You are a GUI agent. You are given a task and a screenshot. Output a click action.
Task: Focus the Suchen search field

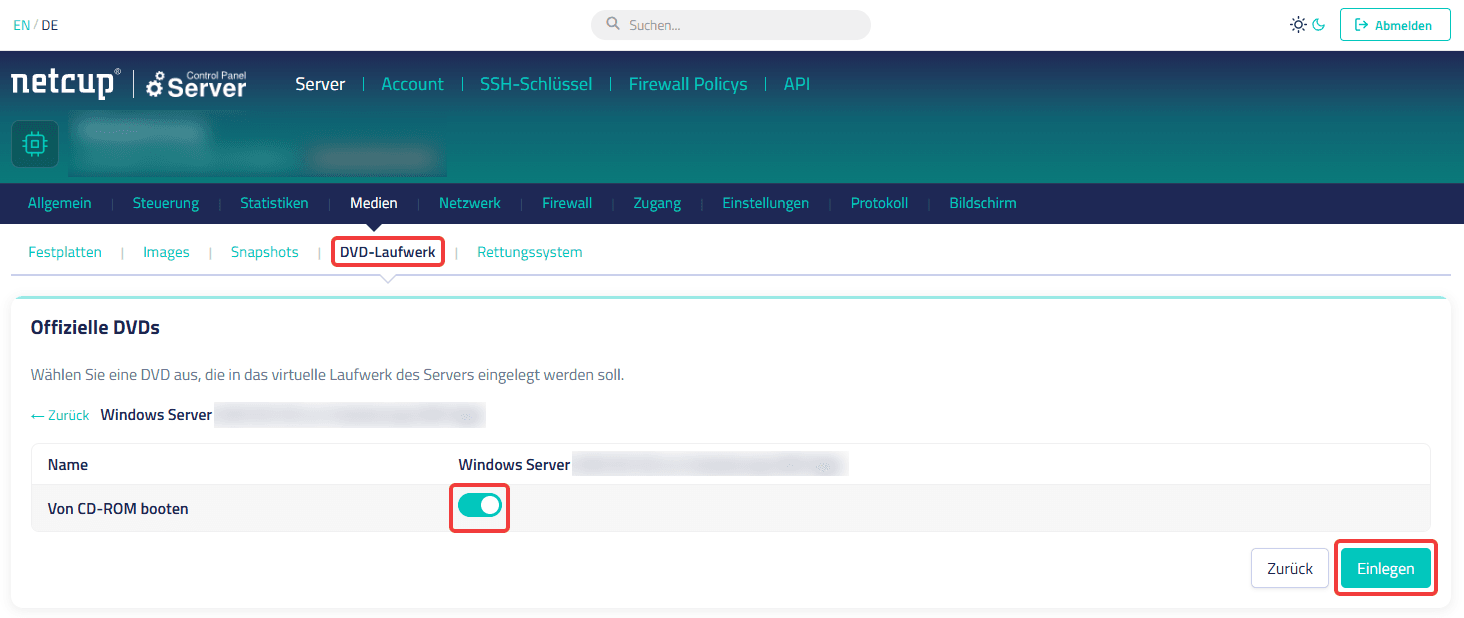pos(730,25)
